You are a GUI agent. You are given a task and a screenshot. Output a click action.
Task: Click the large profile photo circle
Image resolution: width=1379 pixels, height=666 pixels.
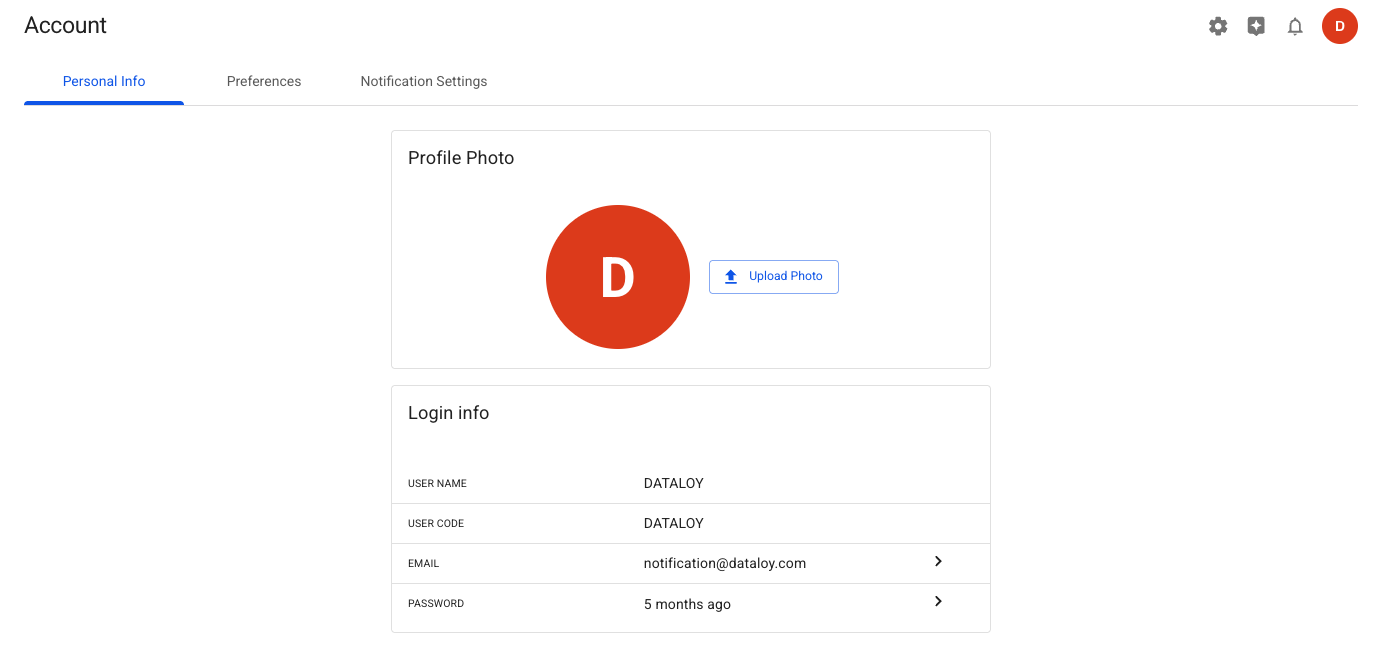(618, 277)
